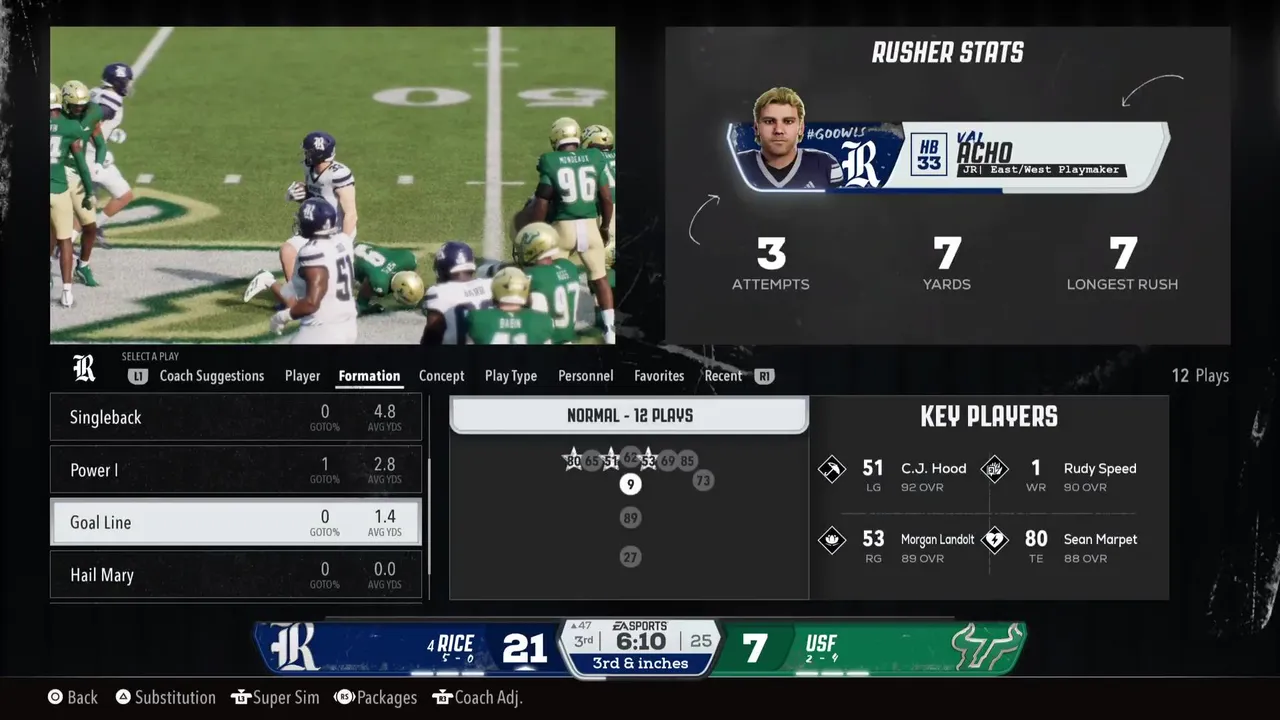1280x720 pixels.
Task: Click the Sean Marpet ability diamond icon
Action: (995, 540)
